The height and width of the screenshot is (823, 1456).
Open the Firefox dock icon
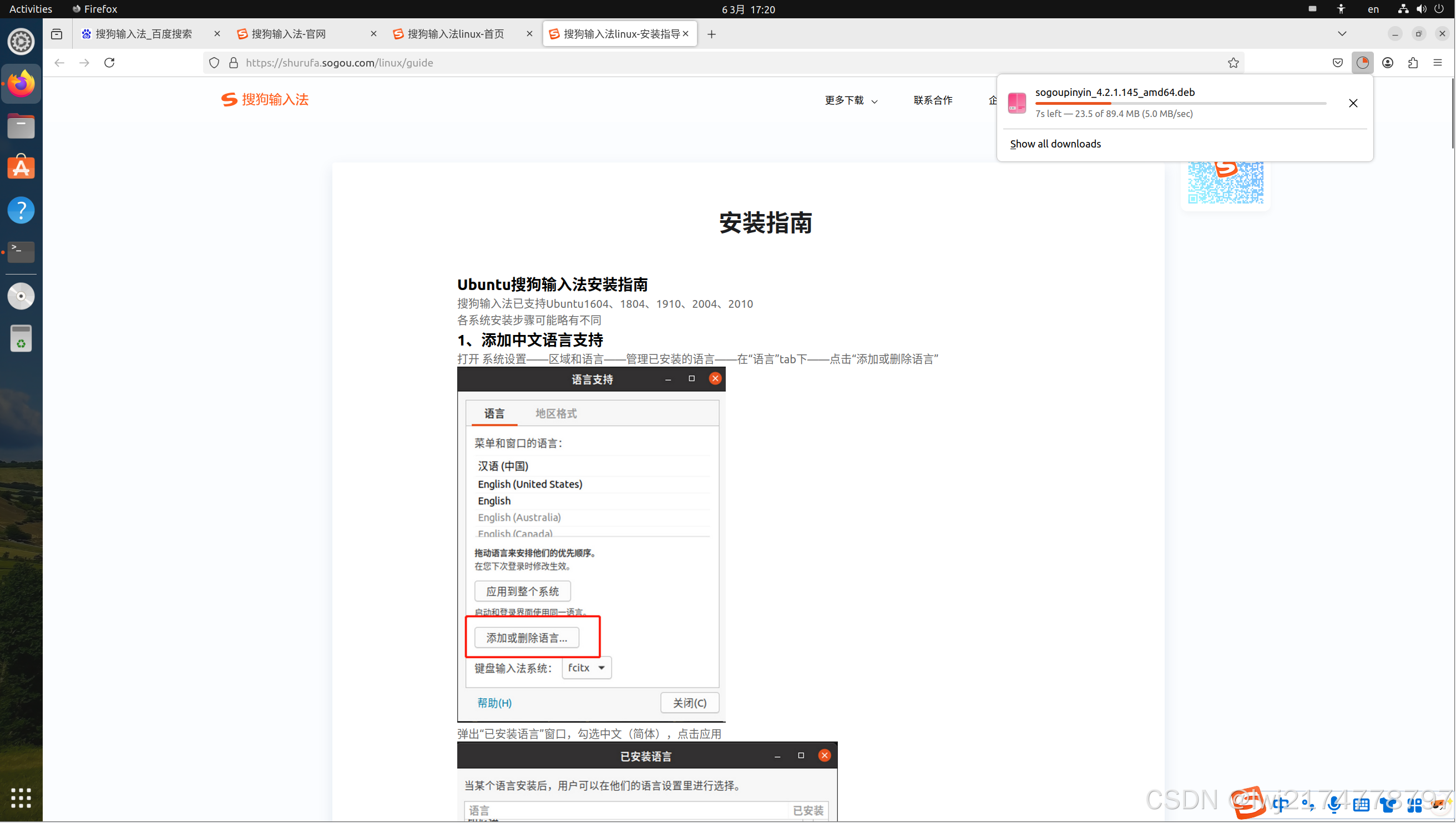coord(21,84)
